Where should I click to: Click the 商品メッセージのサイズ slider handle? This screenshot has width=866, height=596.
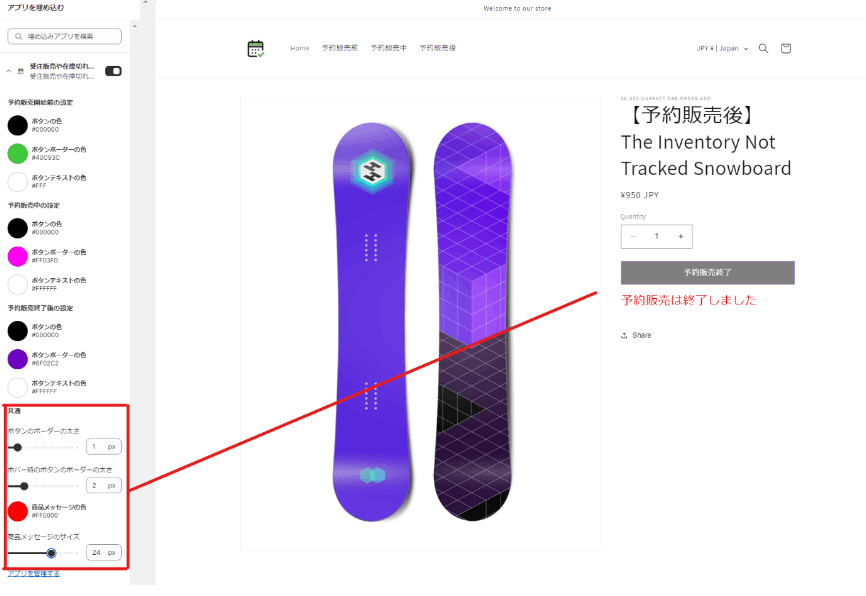pyautogui.click(x=51, y=553)
